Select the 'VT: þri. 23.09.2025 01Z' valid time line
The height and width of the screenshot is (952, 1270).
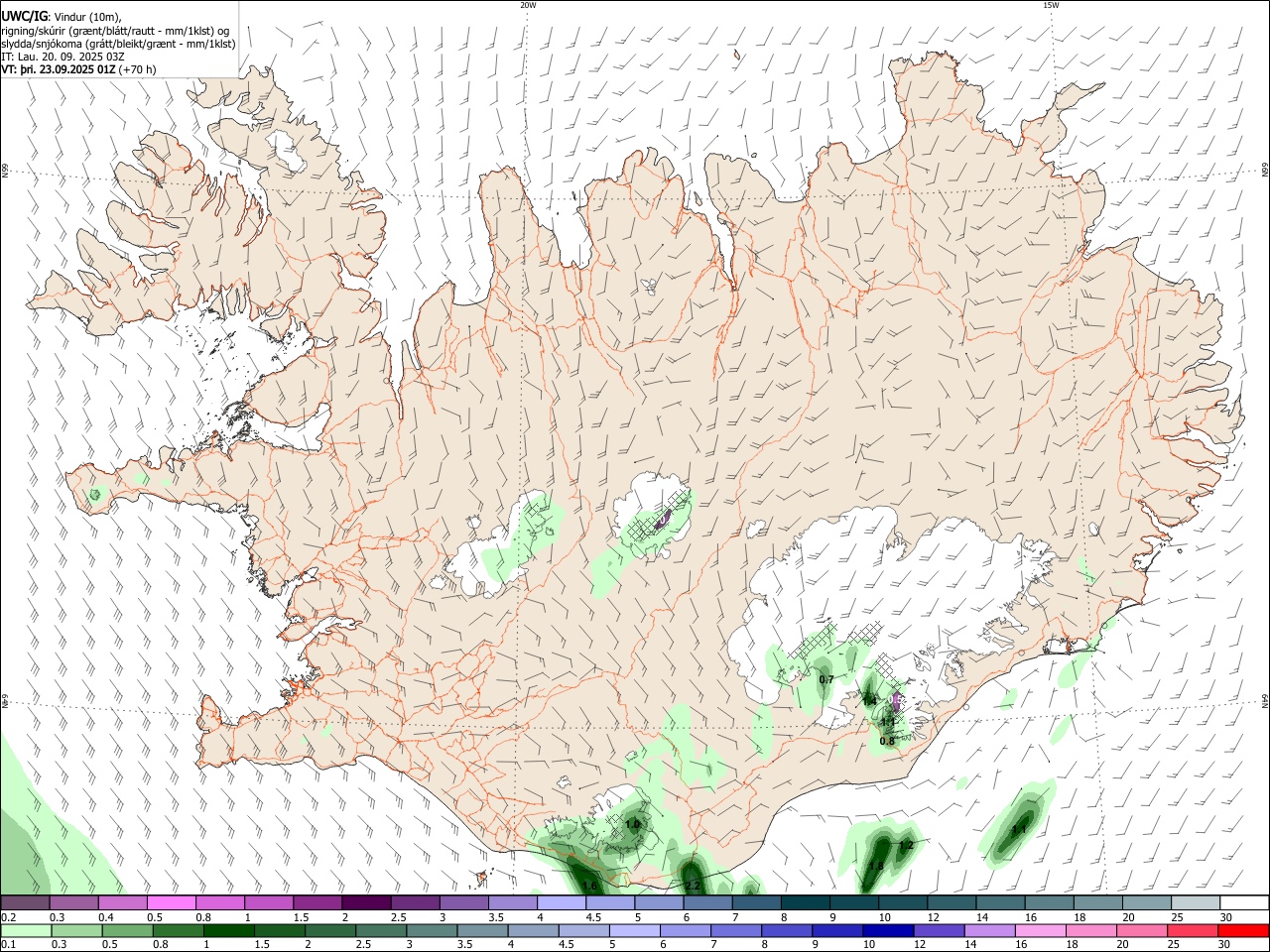pyautogui.click(x=59, y=69)
